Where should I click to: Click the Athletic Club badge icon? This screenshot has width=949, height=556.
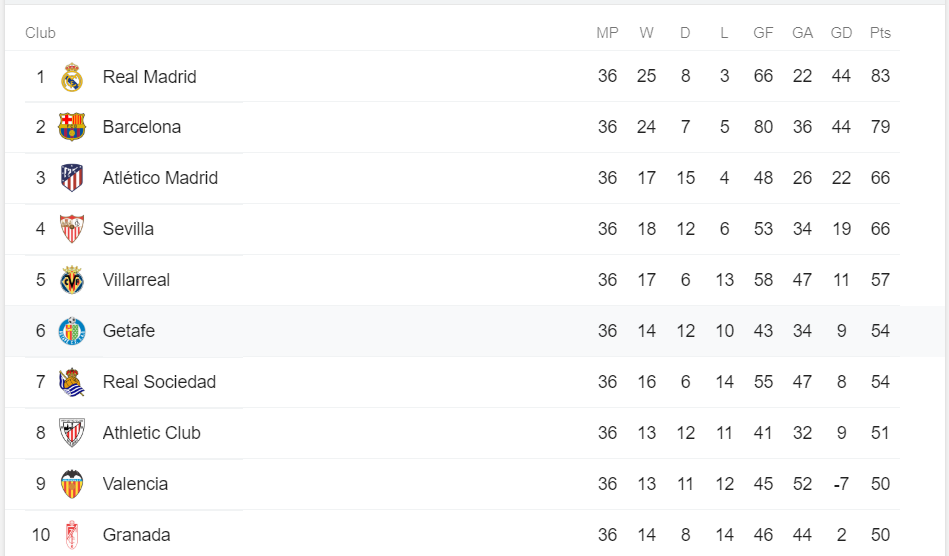pos(71,433)
